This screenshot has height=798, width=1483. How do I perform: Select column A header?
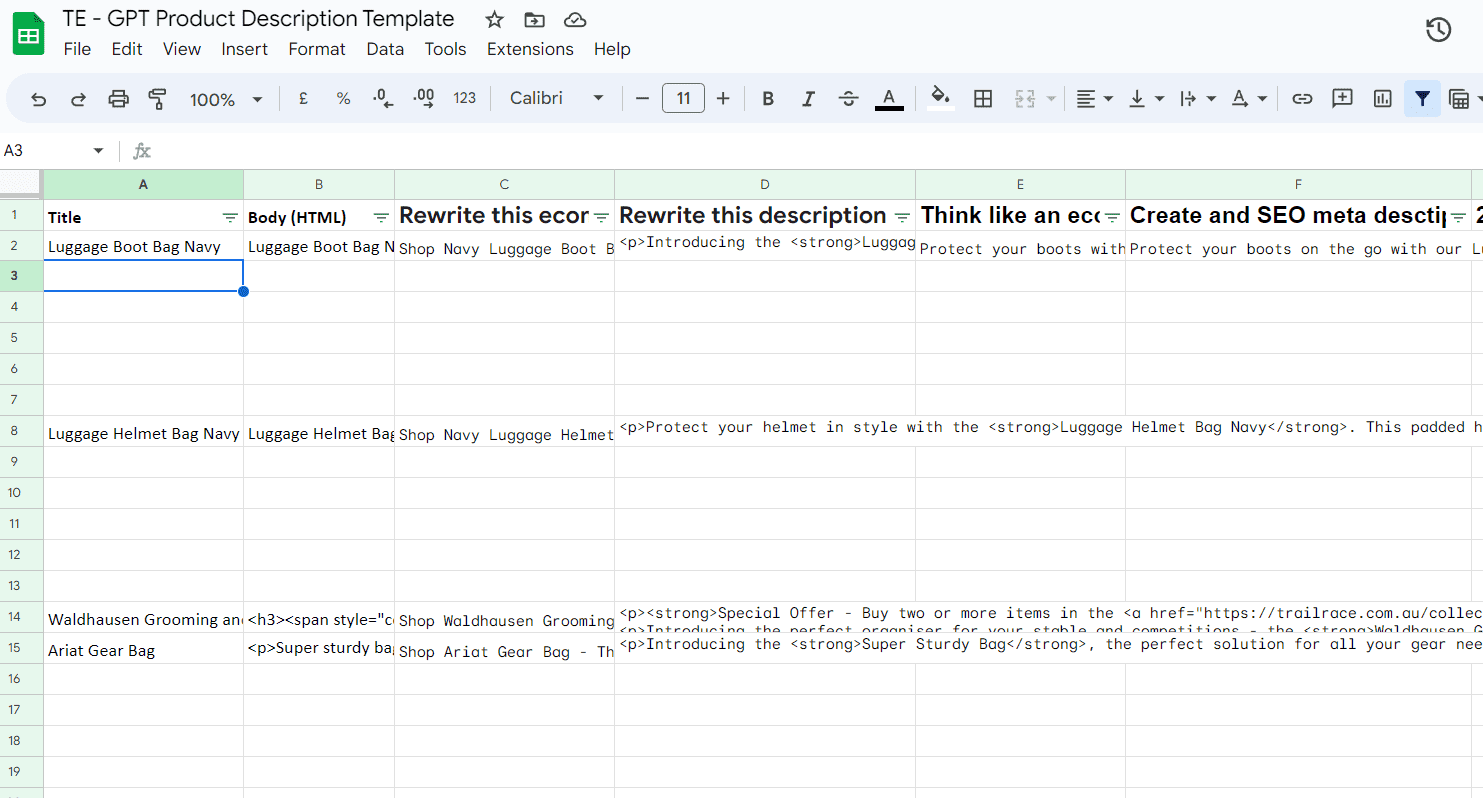144,185
